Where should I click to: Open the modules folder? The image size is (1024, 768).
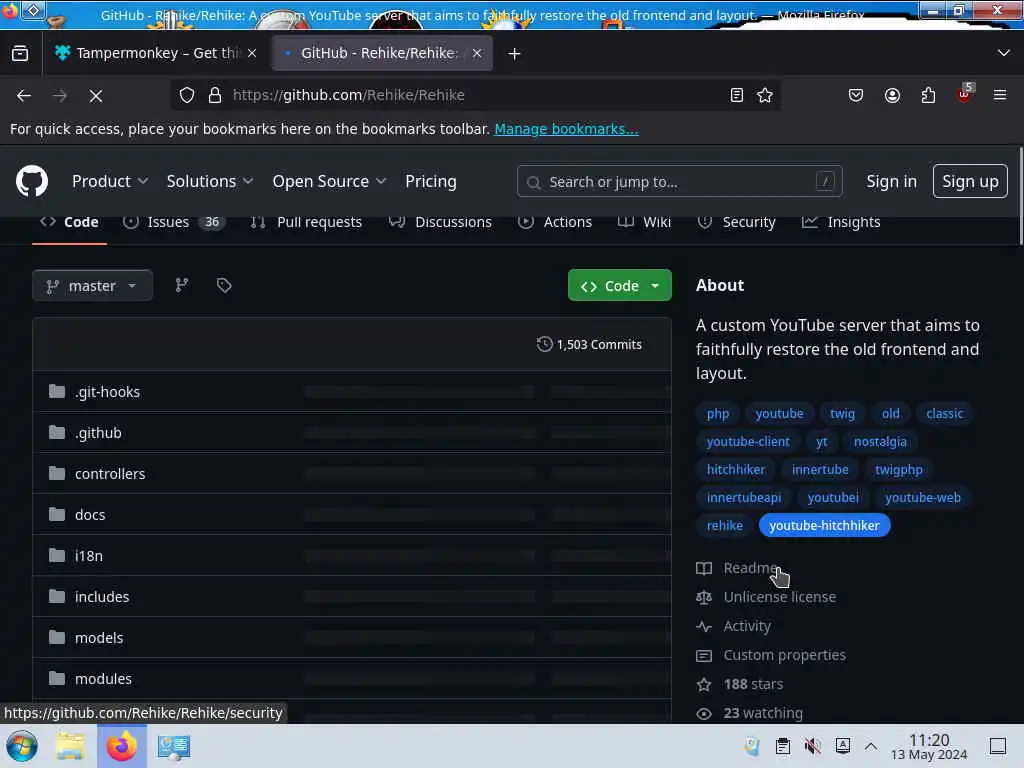tap(103, 679)
